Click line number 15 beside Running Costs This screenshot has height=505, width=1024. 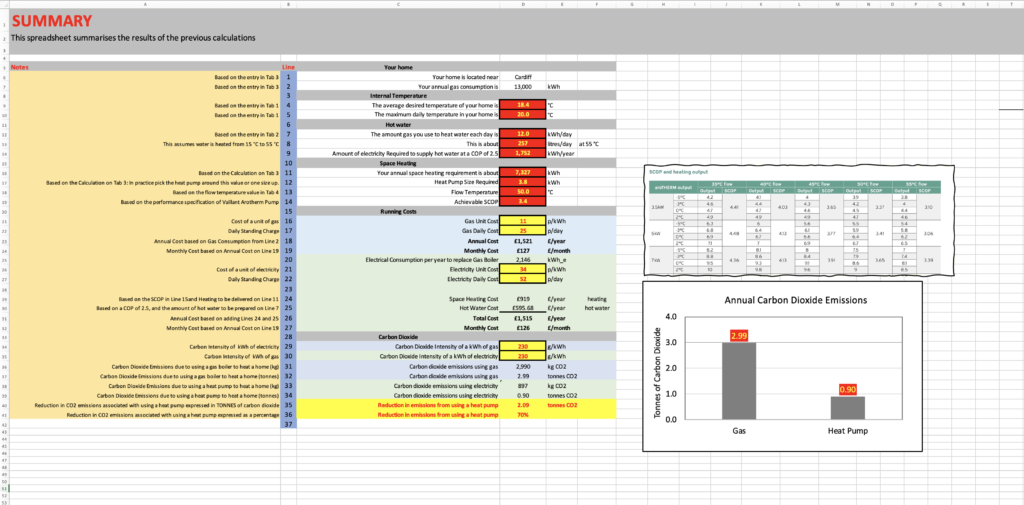[288, 212]
